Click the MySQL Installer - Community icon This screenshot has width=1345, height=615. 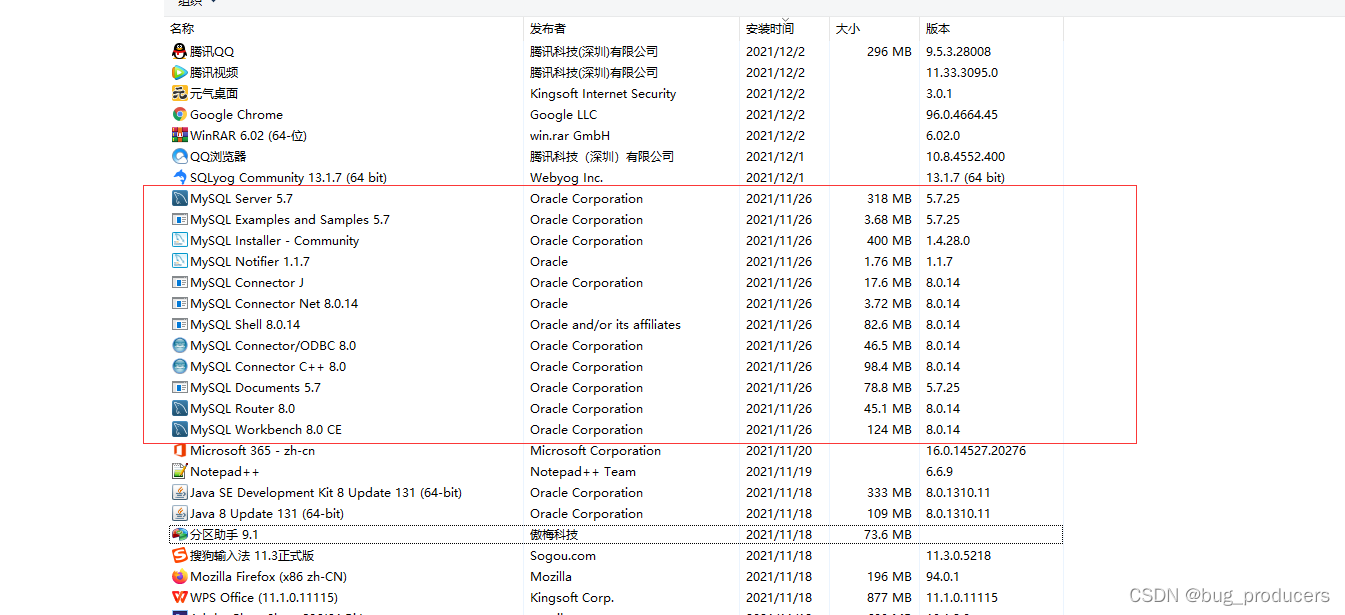pos(179,240)
